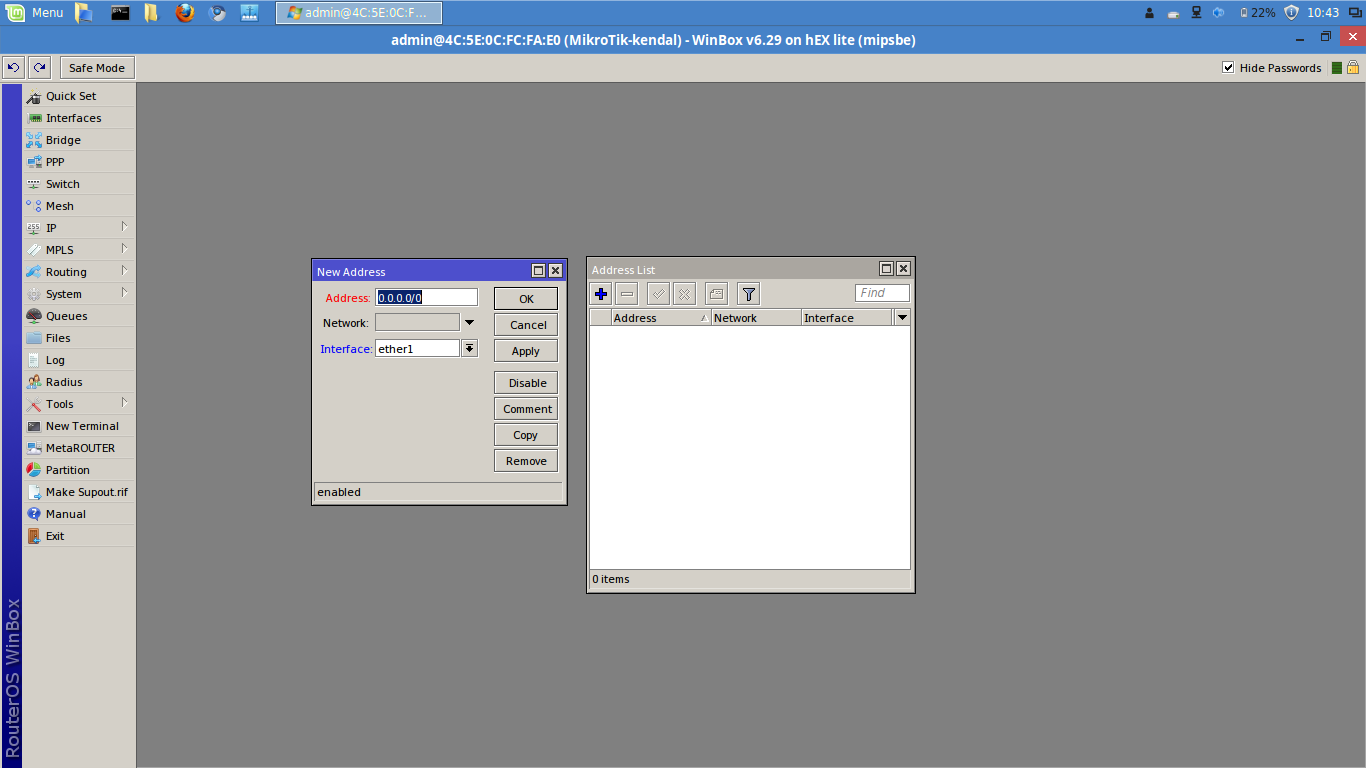Screen dimensions: 1366x768
Task: Click the Undo arrow in WinBox toolbar
Action: [x=13, y=68]
